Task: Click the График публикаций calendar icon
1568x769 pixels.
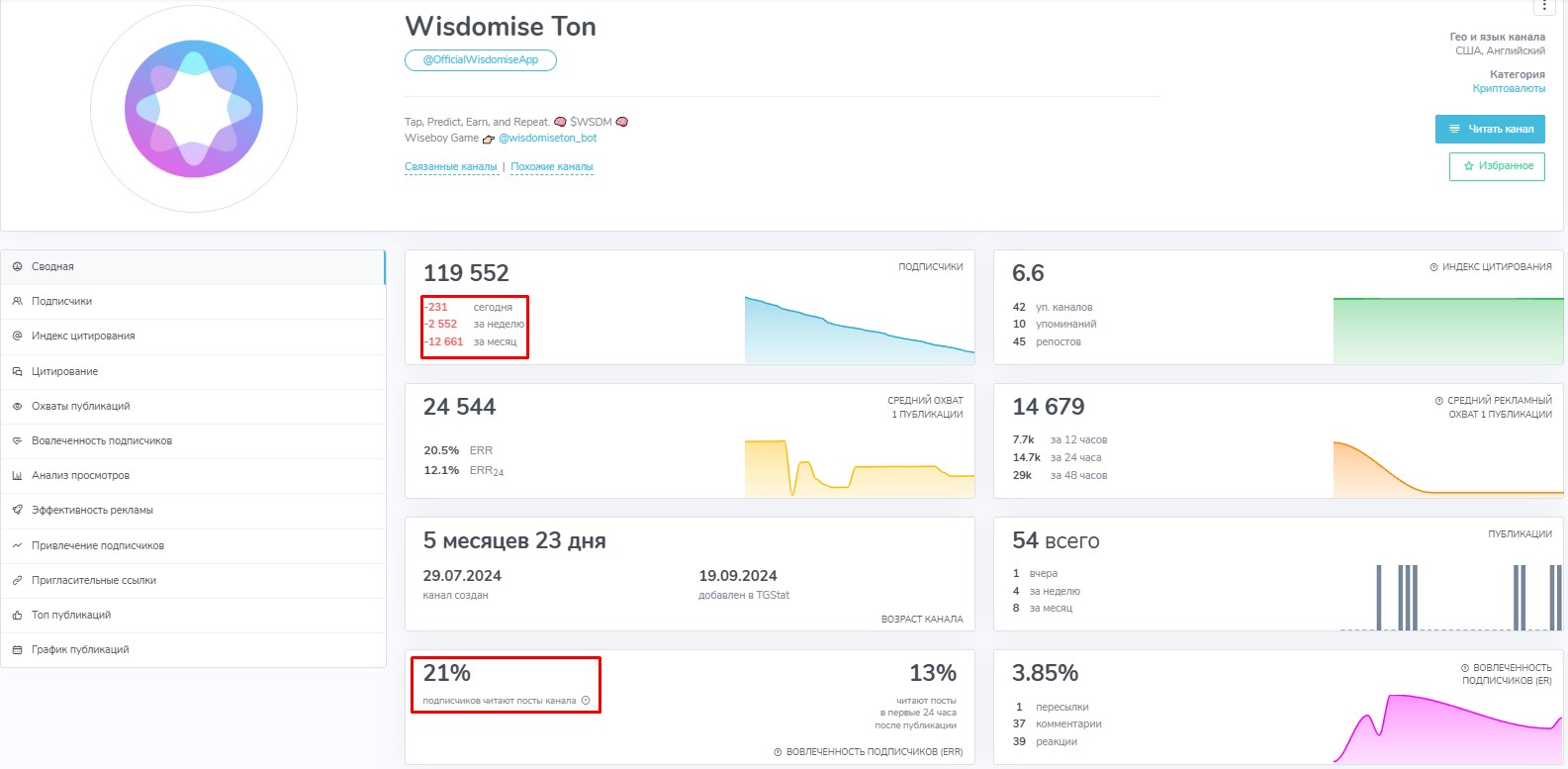Action: coord(17,650)
